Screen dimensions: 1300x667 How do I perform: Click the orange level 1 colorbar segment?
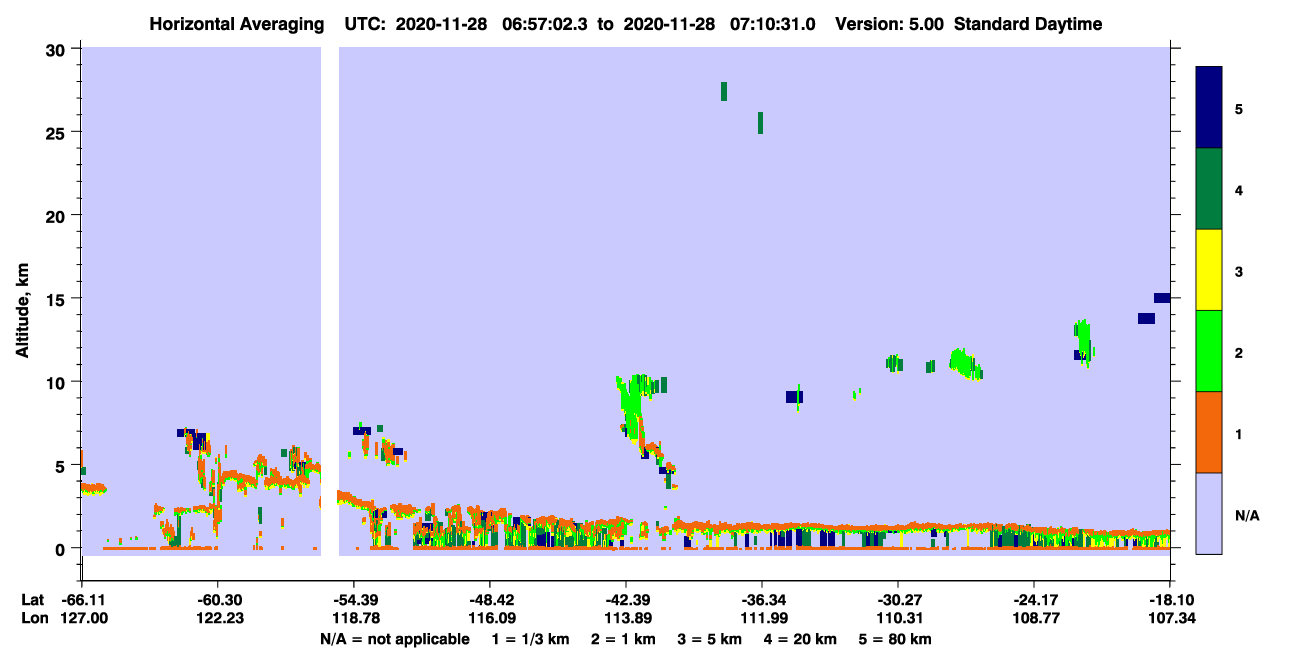[x=1209, y=432]
